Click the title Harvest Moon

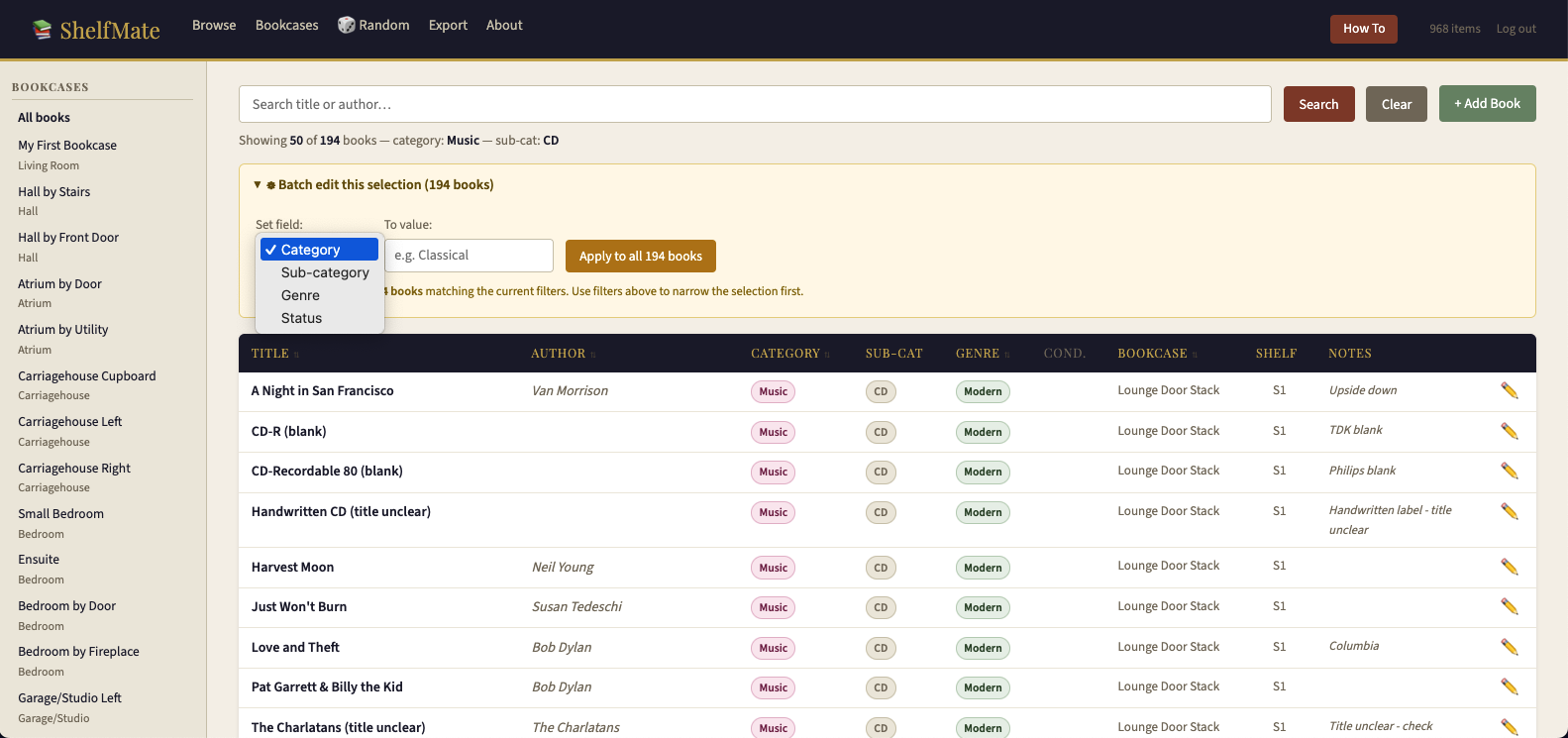[292, 567]
